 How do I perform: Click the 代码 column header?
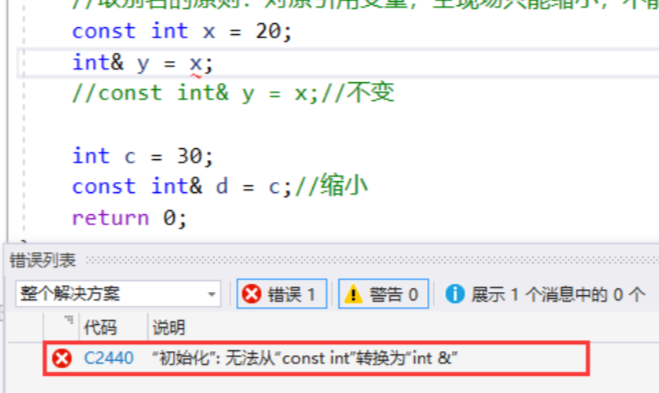100,327
